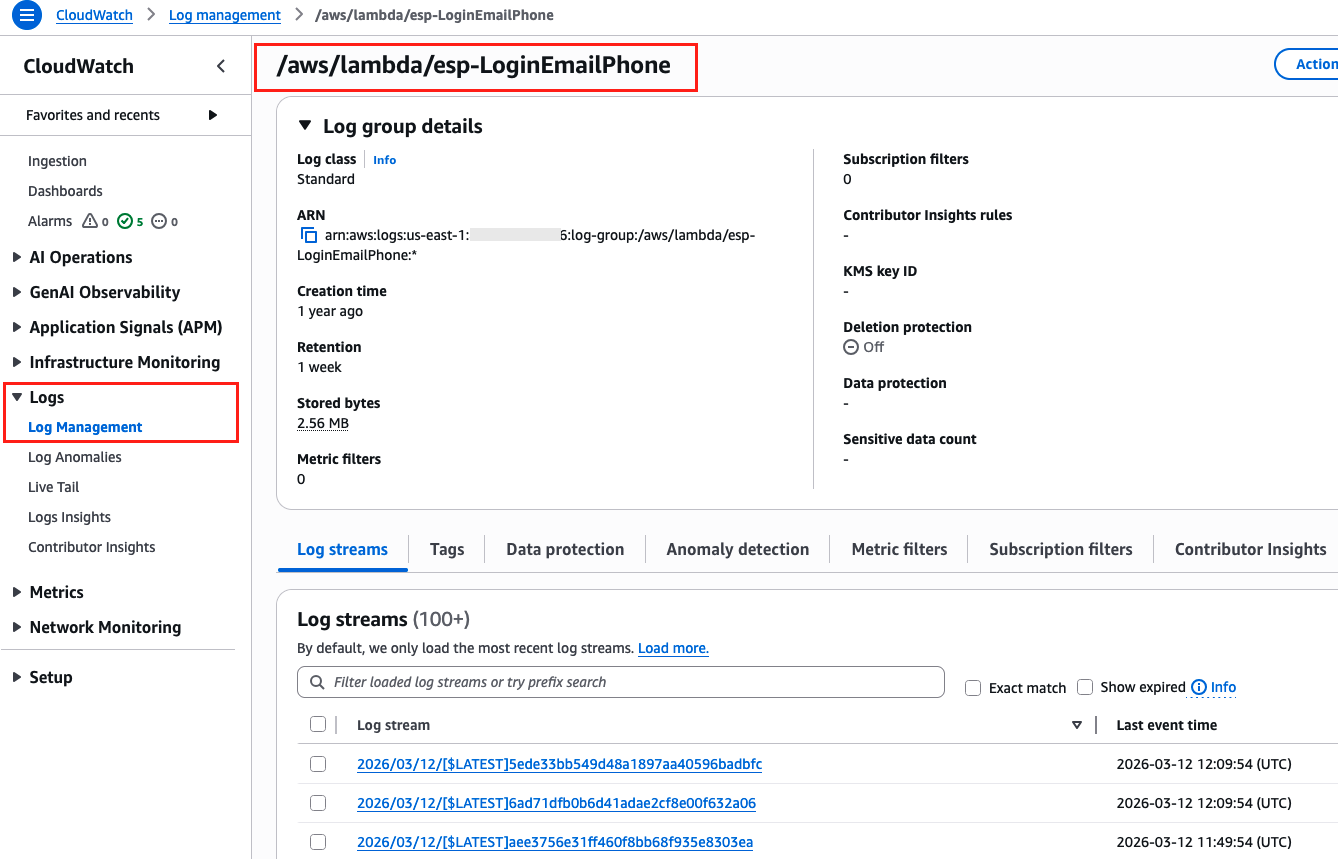The width and height of the screenshot is (1338, 859).
Task: Open log stream ending in cf8e00f632a06
Action: [556, 803]
